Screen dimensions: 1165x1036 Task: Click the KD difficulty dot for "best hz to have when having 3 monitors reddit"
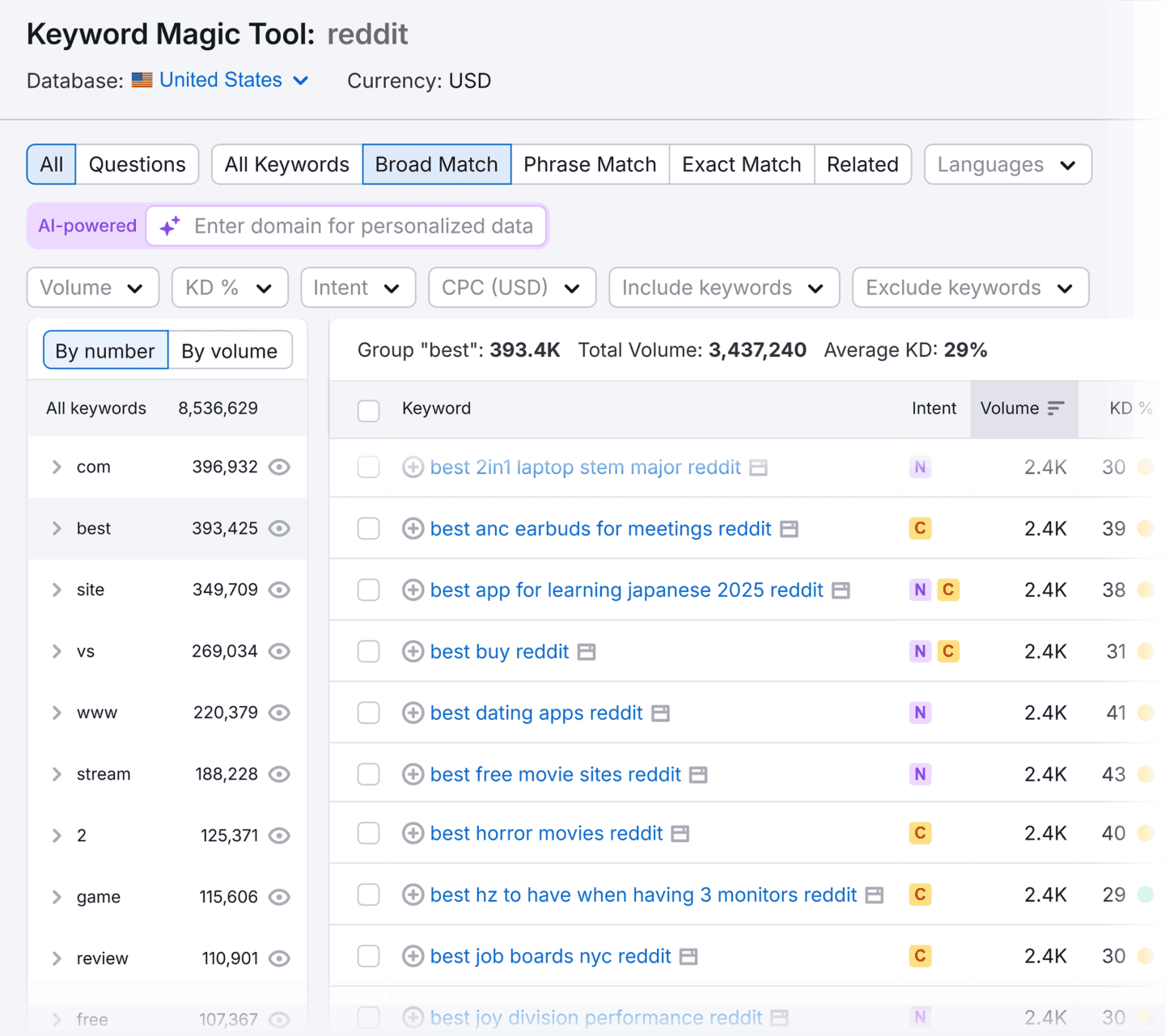coord(1146,894)
